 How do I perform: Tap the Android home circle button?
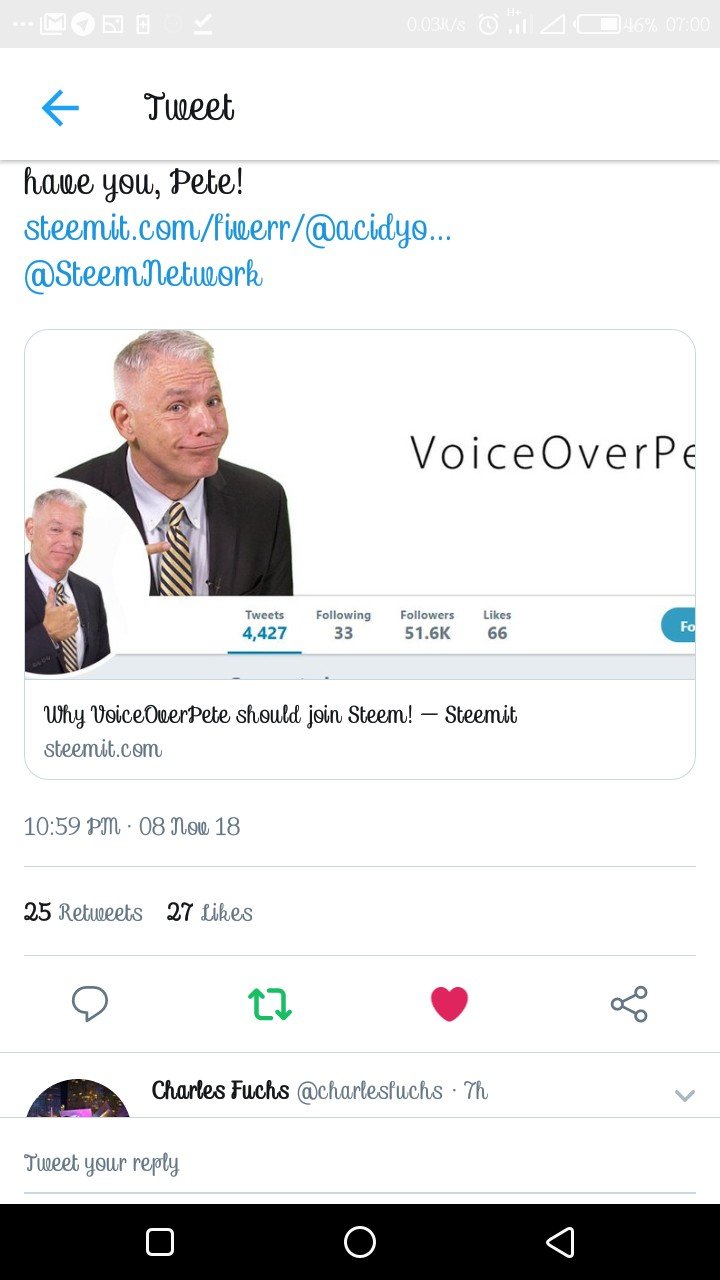[360, 1242]
